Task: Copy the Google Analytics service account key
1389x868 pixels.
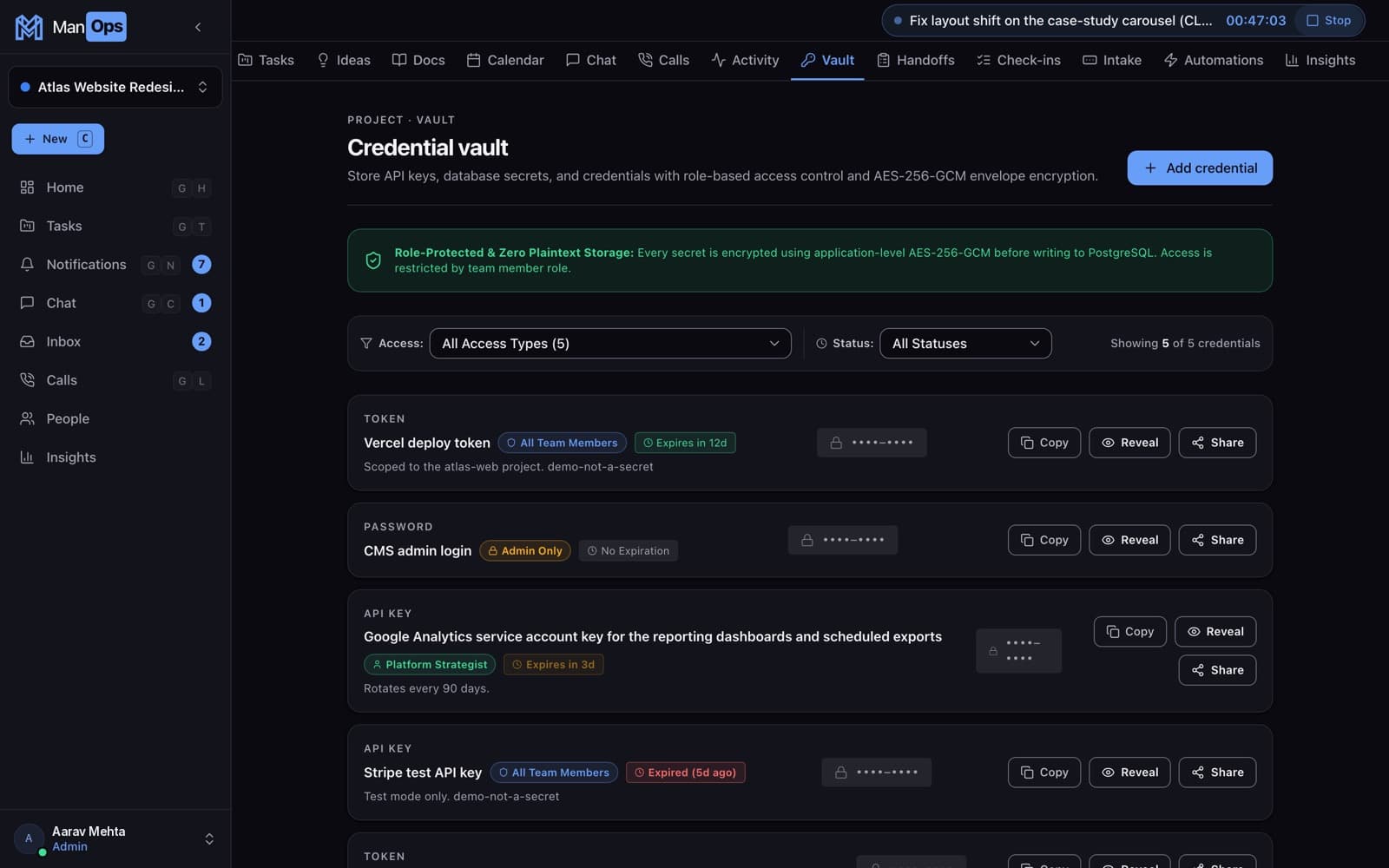Action: coord(1129,632)
